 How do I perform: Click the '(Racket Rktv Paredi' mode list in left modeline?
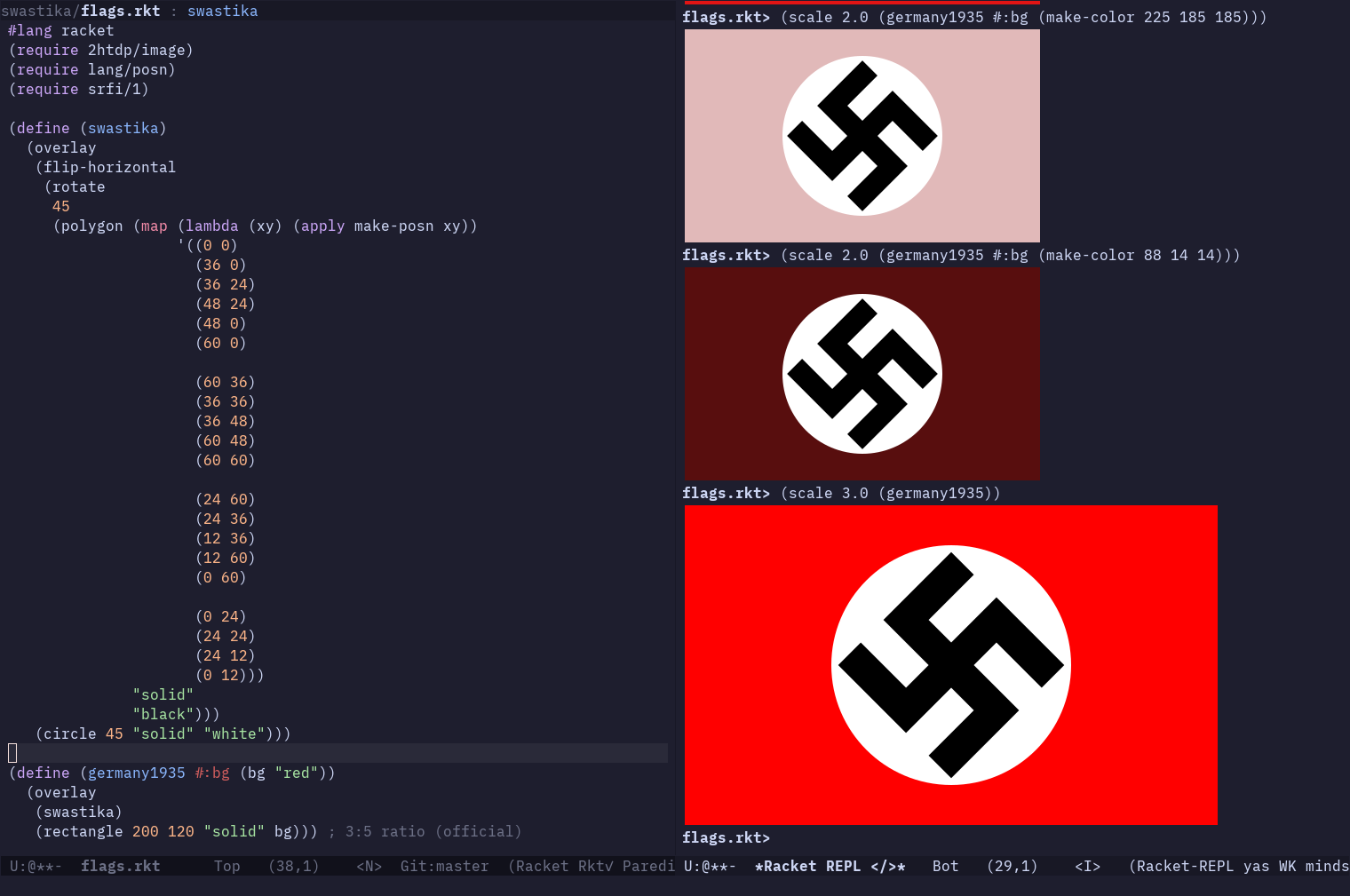point(592,866)
